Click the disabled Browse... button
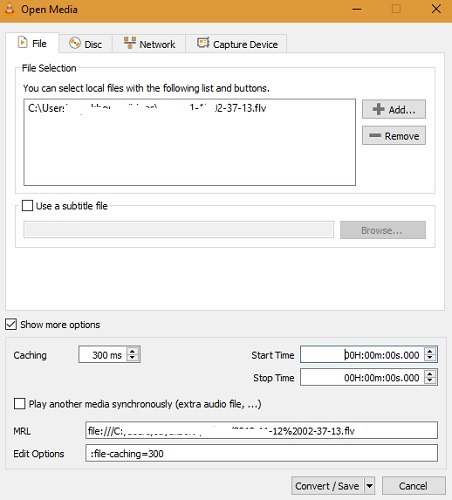Viewport: 452px width, 500px height. 383,230
